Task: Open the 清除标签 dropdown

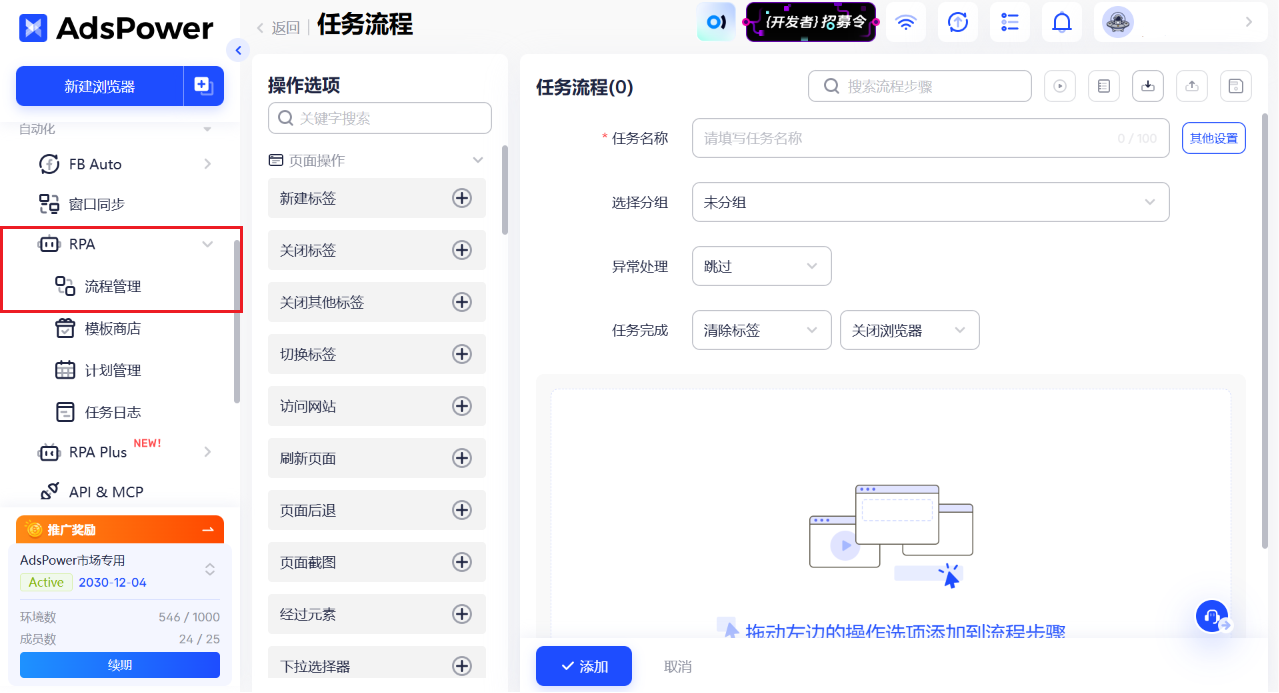Action: click(762, 330)
